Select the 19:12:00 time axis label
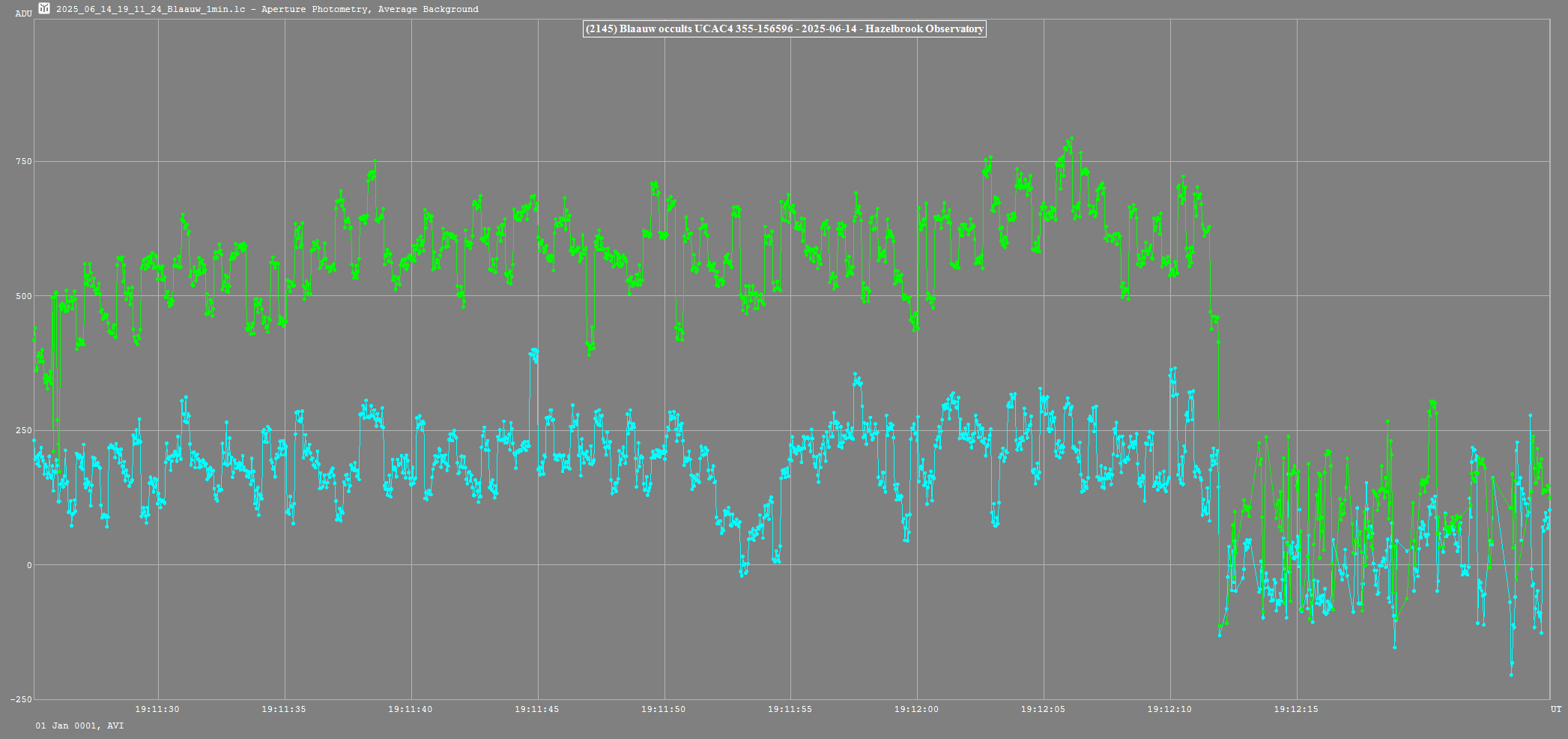This screenshot has height=739, width=1568. pos(917,709)
